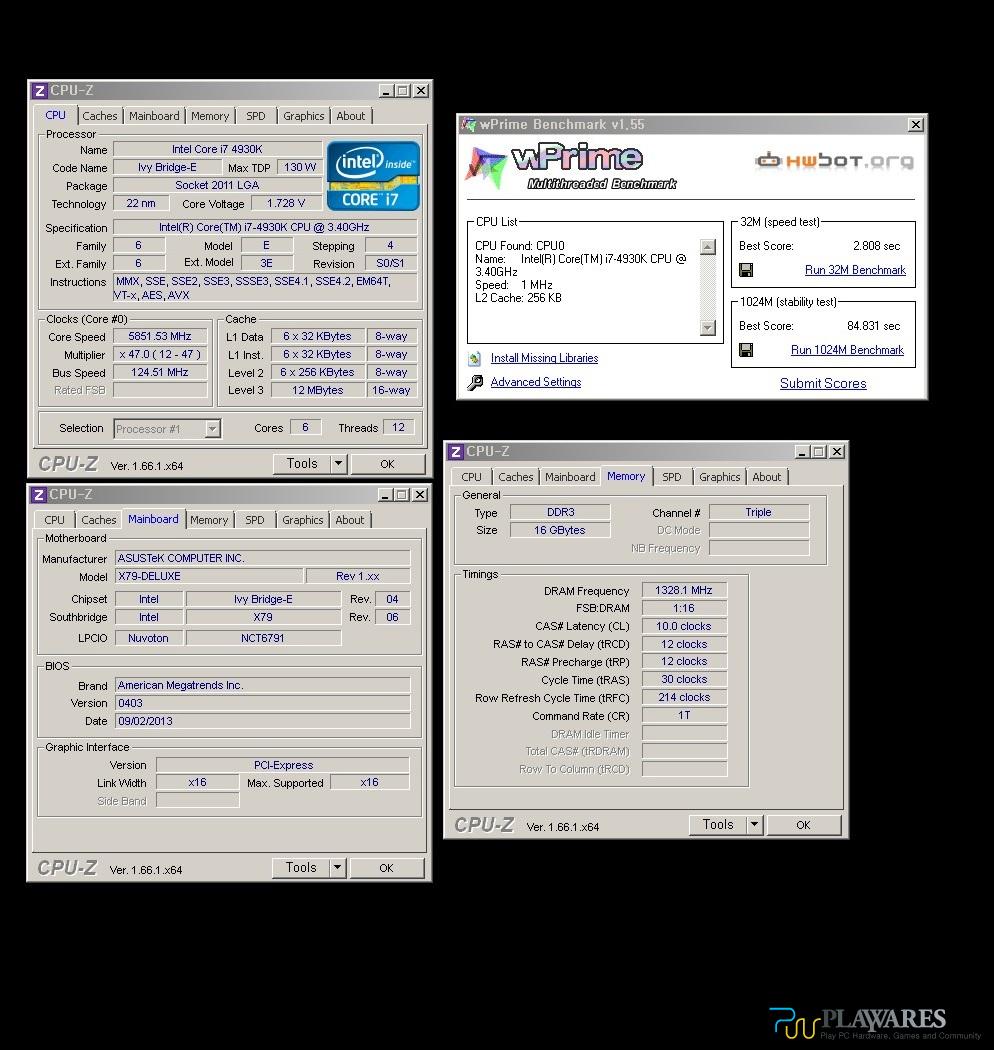The width and height of the screenshot is (994, 1050).
Task: Click the Bus Speed 124.51 MHz value
Action: [x=159, y=372]
